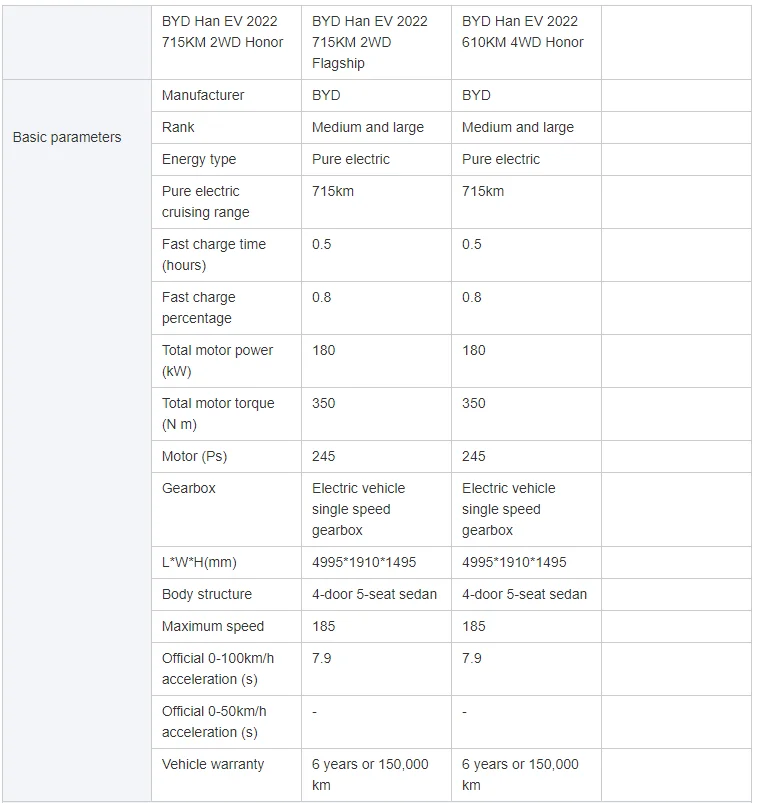758x803 pixels.
Task: Select the Basic parameters section cell
Action: 67,137
